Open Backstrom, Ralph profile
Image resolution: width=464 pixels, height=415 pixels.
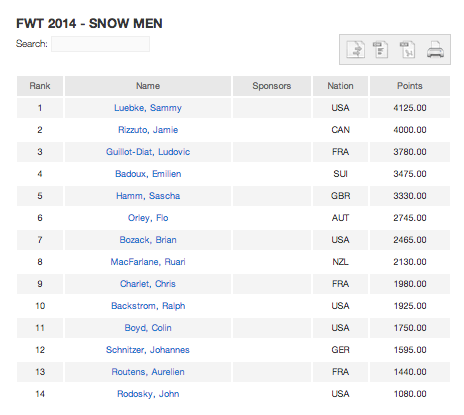pos(148,306)
